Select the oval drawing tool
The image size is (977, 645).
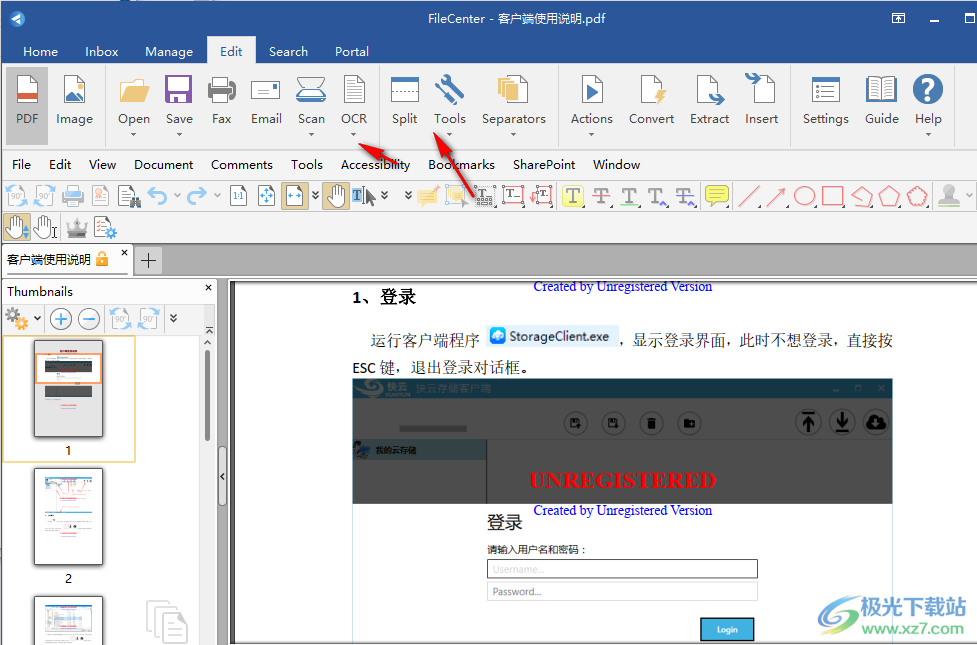[x=804, y=196]
